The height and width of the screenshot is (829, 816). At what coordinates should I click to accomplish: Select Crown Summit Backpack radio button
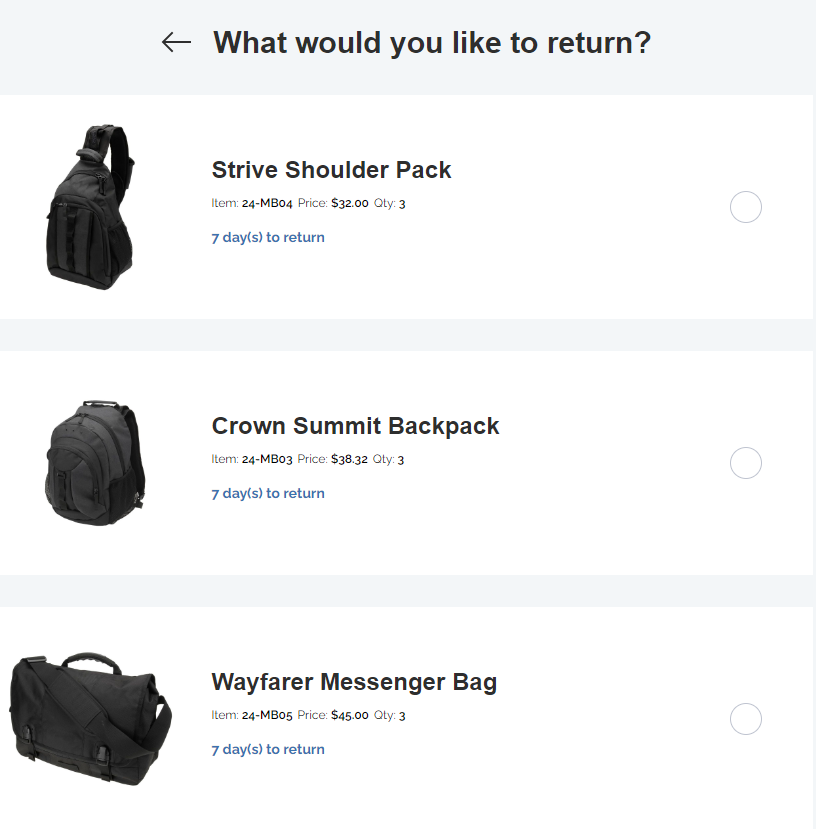[x=746, y=463]
